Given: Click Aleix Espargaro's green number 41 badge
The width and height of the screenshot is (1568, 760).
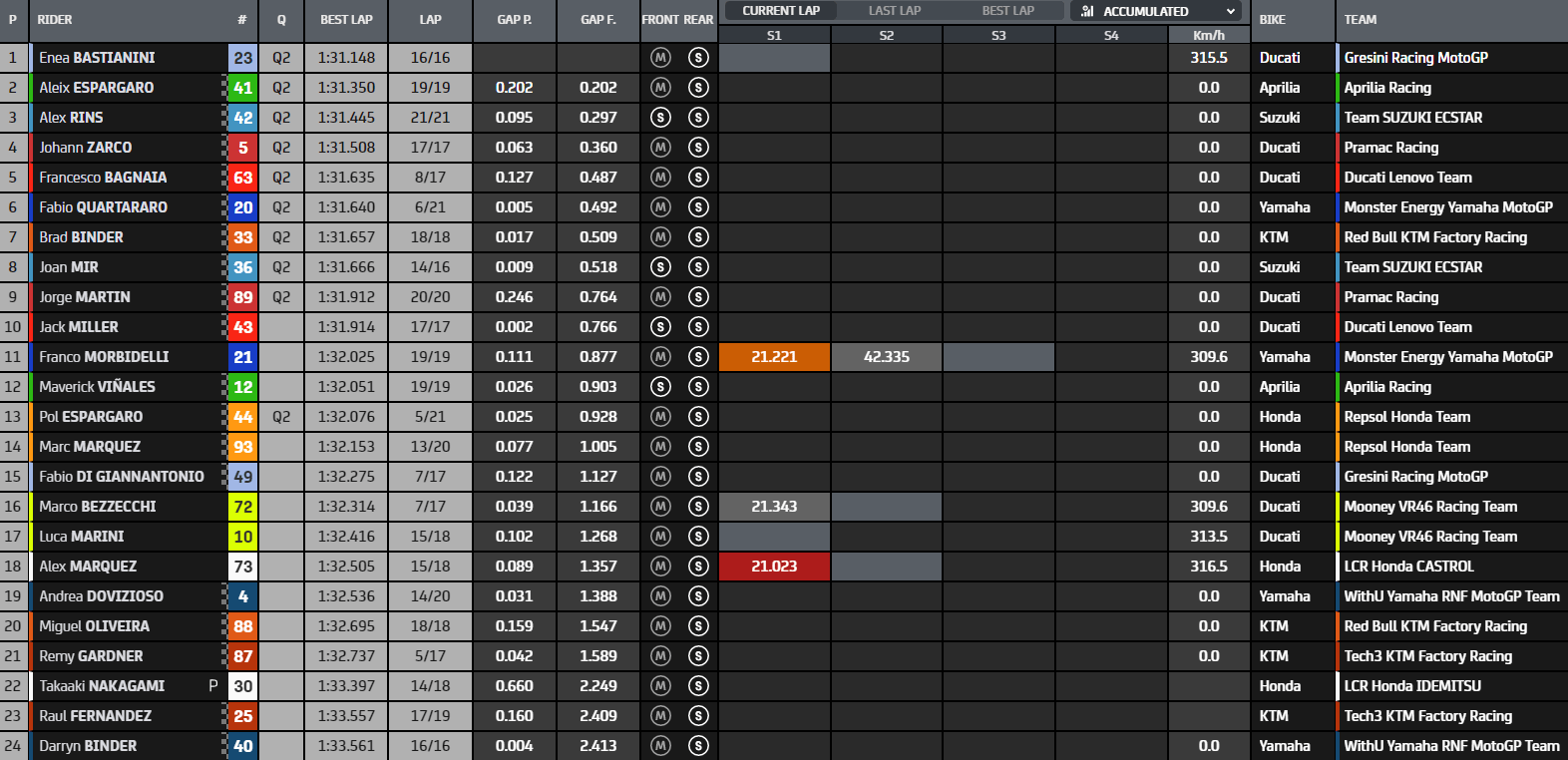Looking at the screenshot, I should pyautogui.click(x=243, y=88).
